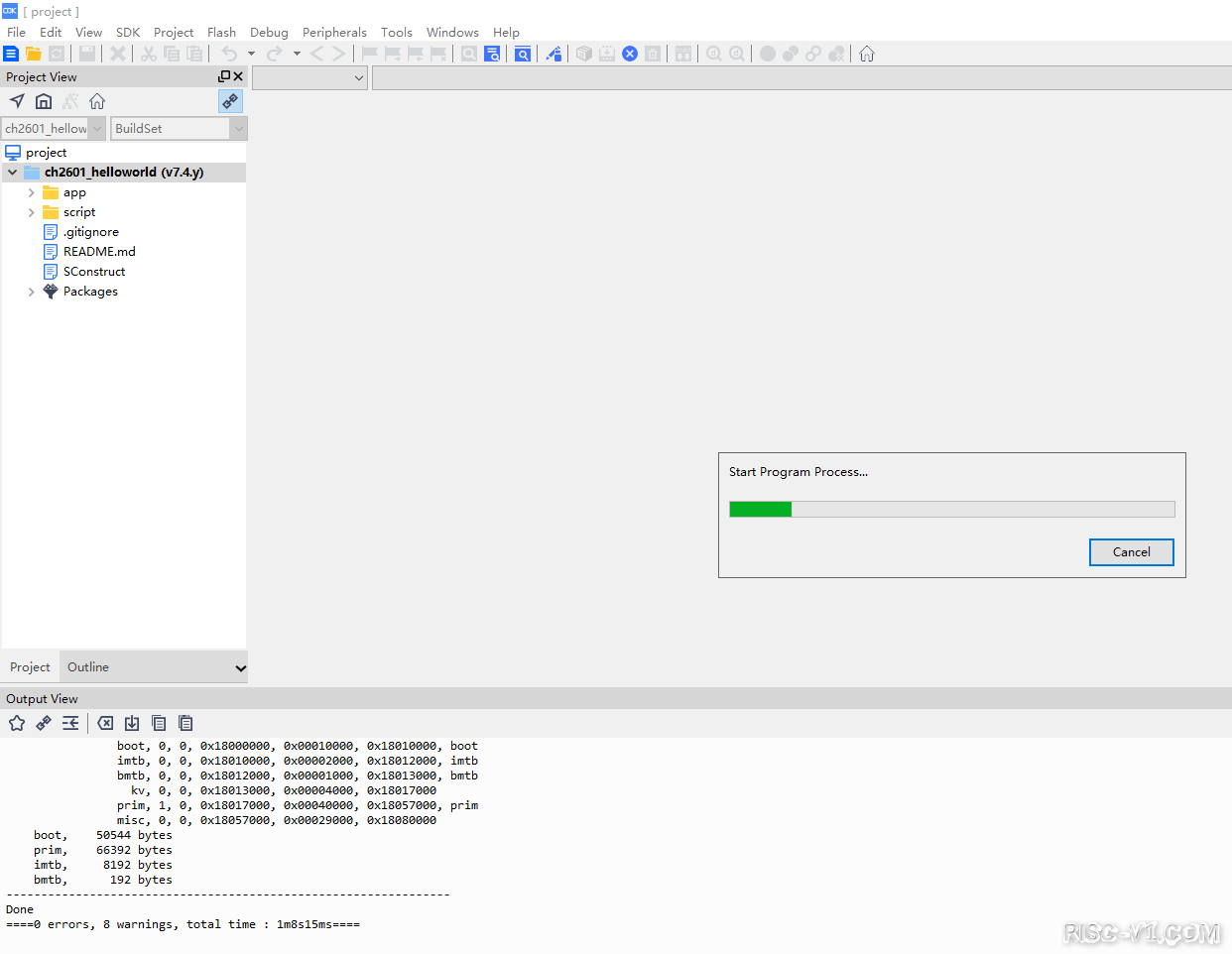Toggle the link icon in Output View
Image resolution: width=1232 pixels, height=954 pixels.
coord(44,723)
